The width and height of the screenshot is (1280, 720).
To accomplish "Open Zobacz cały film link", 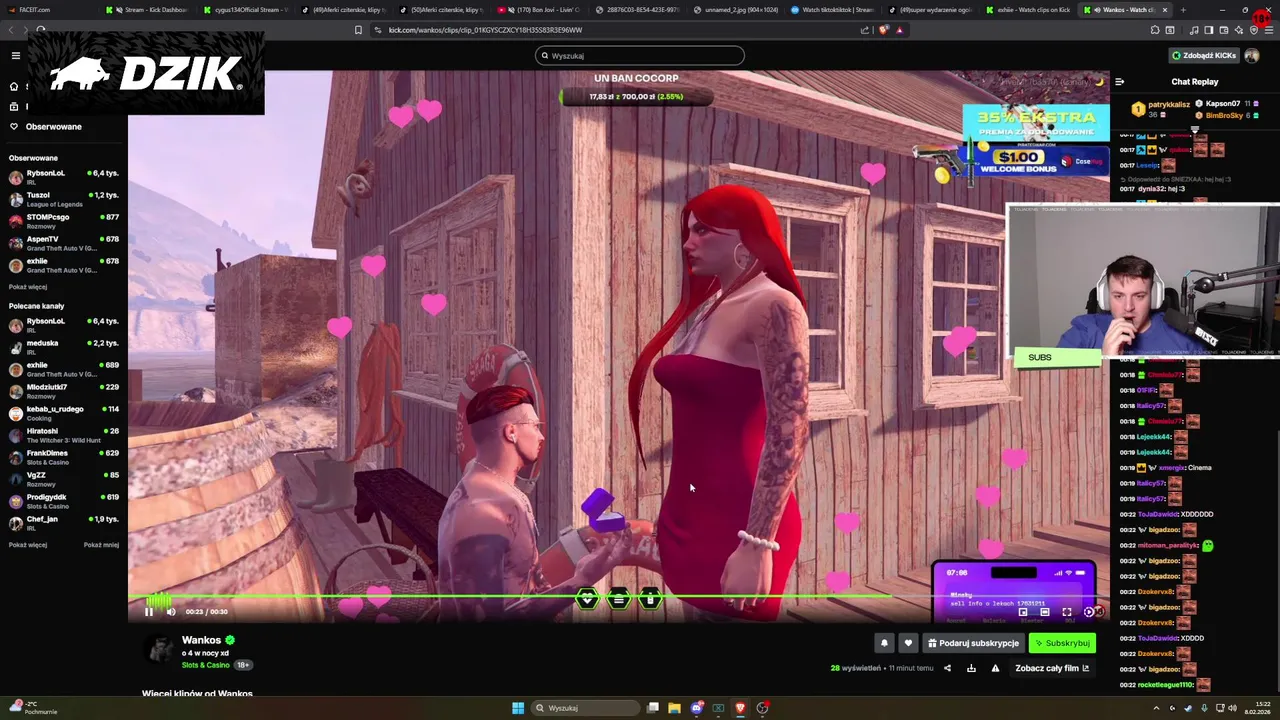I will tap(1052, 668).
